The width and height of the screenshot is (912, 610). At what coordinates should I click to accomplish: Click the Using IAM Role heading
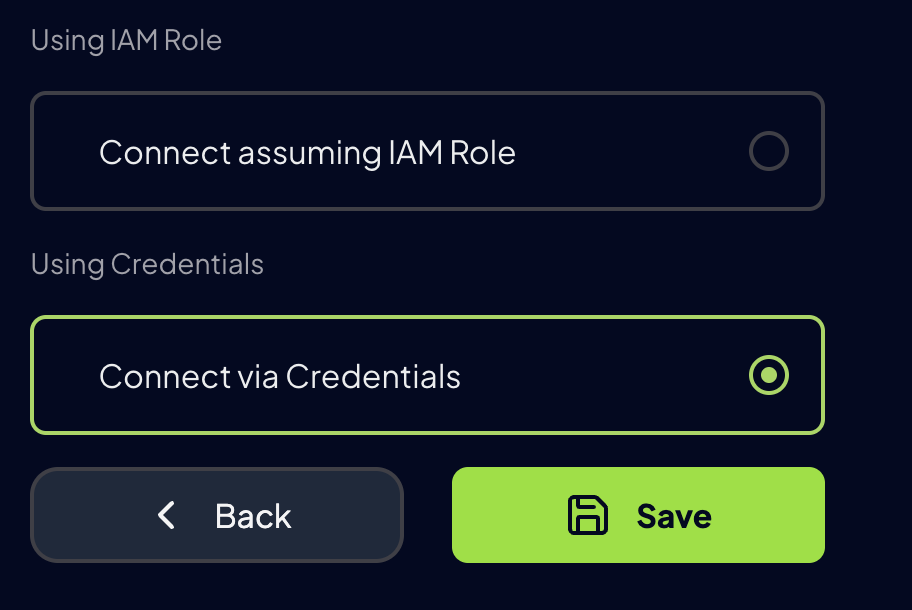(127, 40)
